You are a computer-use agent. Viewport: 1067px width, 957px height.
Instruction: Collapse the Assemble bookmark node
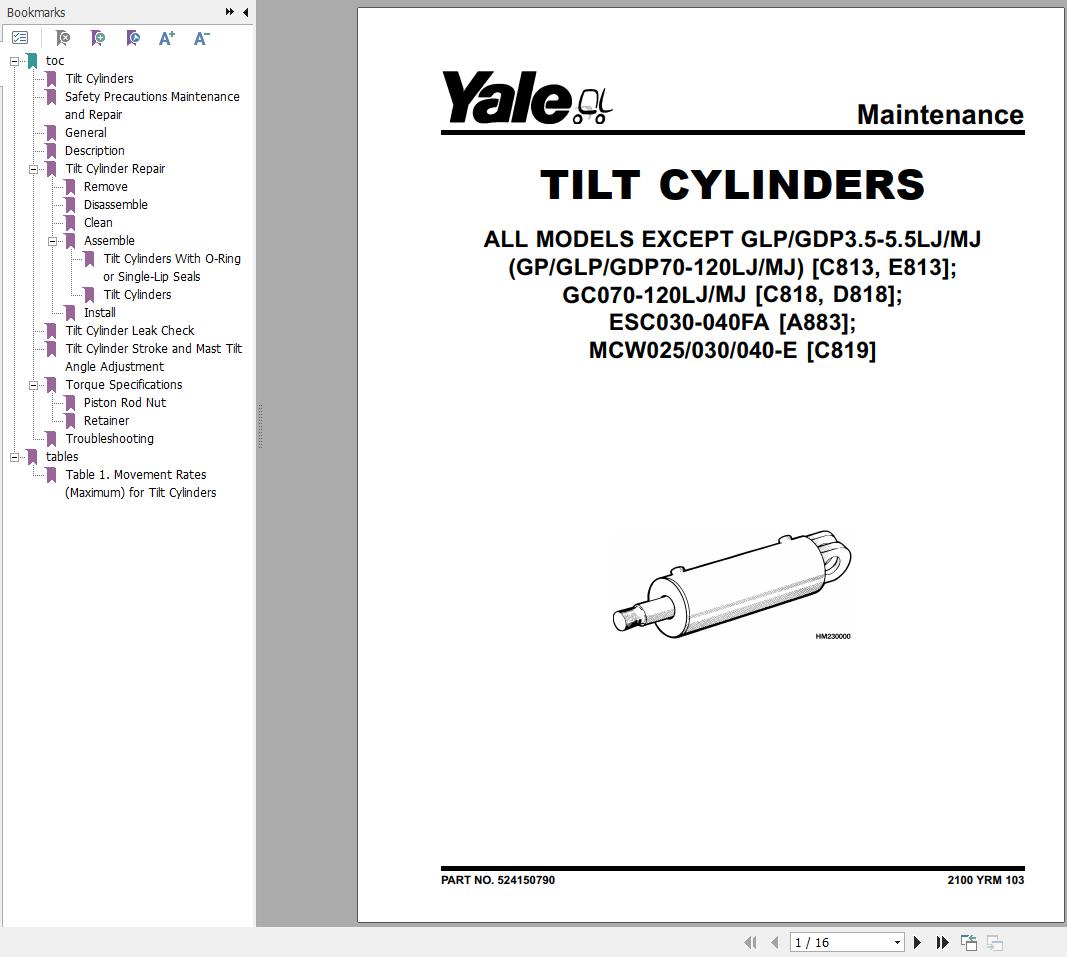tap(52, 242)
